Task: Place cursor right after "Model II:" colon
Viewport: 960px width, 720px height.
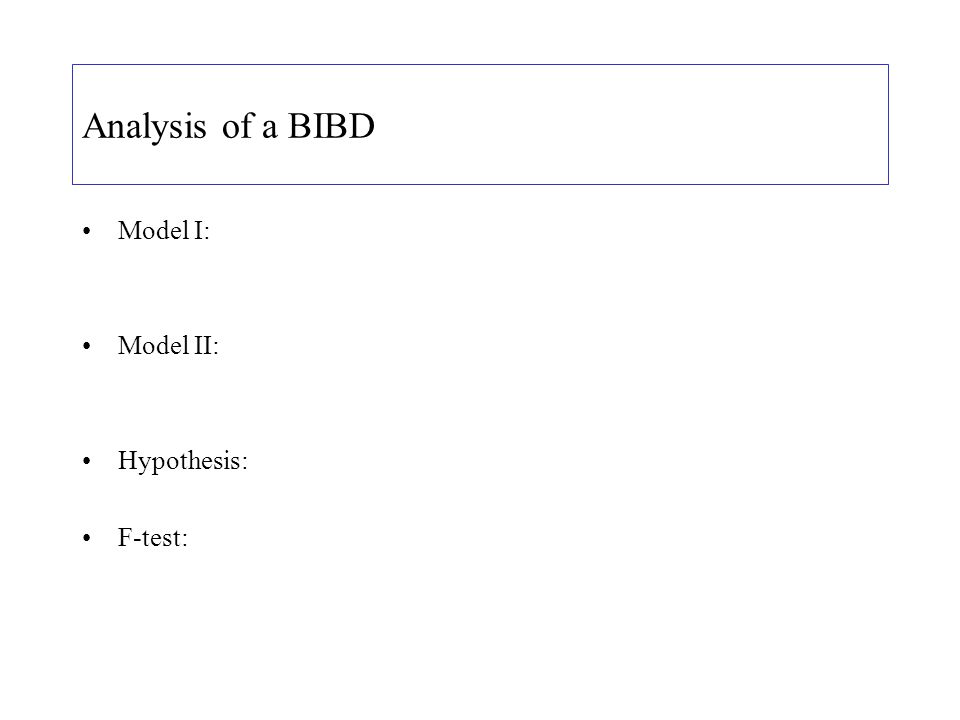Action: pos(219,345)
